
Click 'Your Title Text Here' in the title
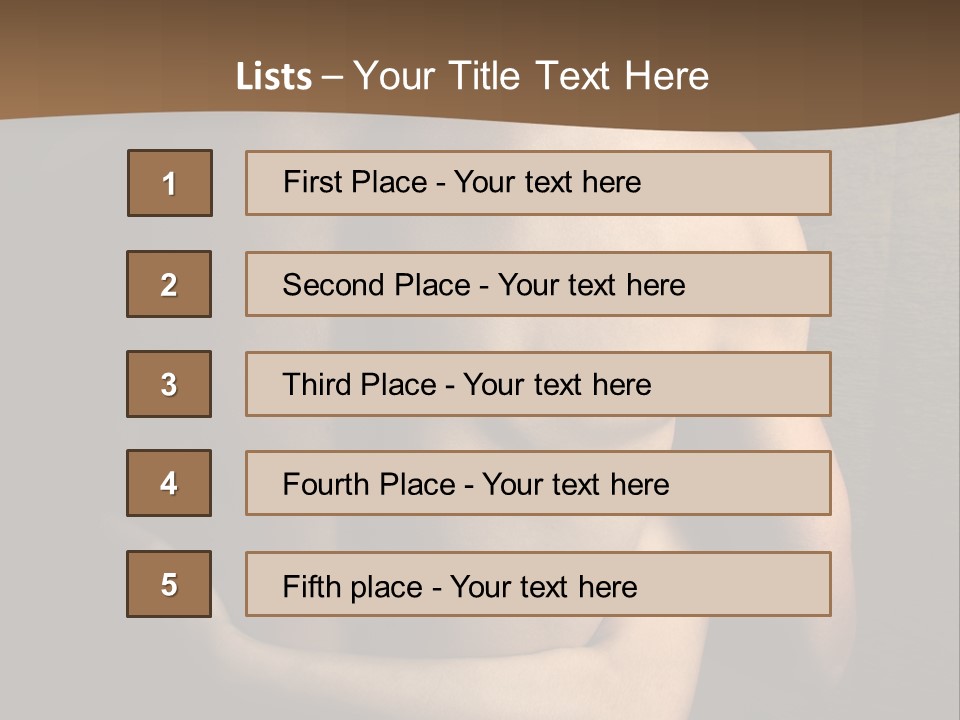click(x=531, y=76)
